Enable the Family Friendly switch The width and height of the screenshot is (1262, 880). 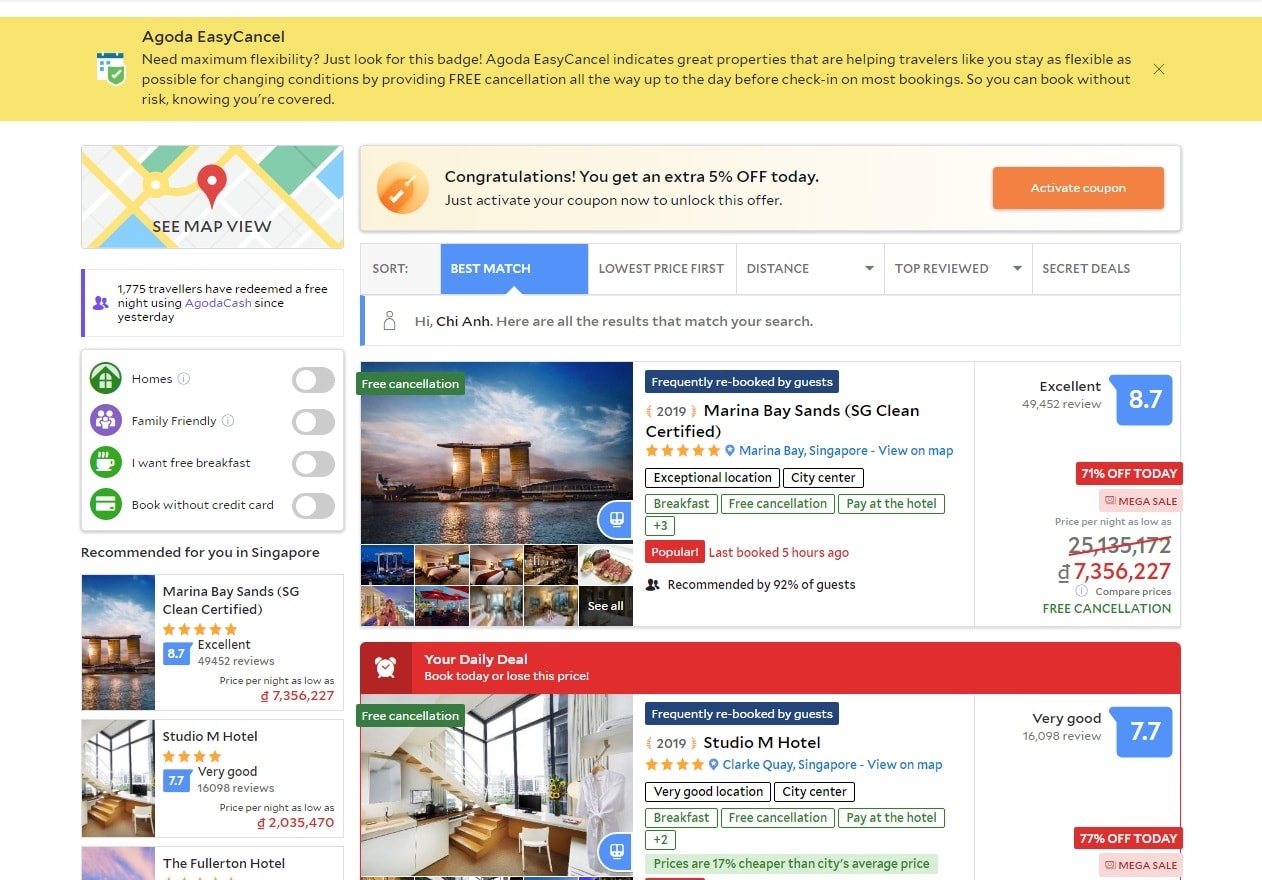click(x=313, y=421)
